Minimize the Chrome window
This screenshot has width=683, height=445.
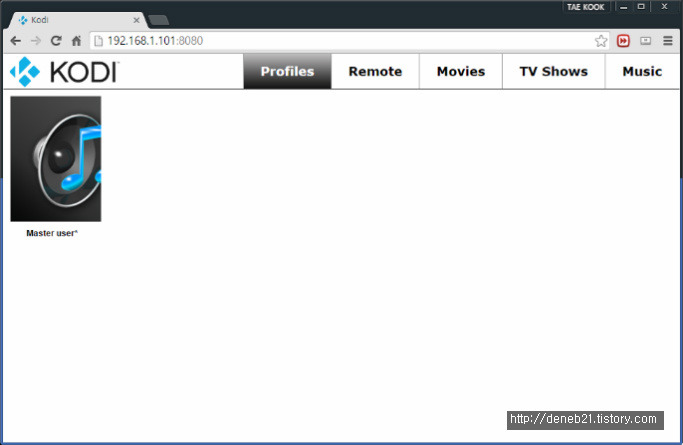(x=624, y=7)
